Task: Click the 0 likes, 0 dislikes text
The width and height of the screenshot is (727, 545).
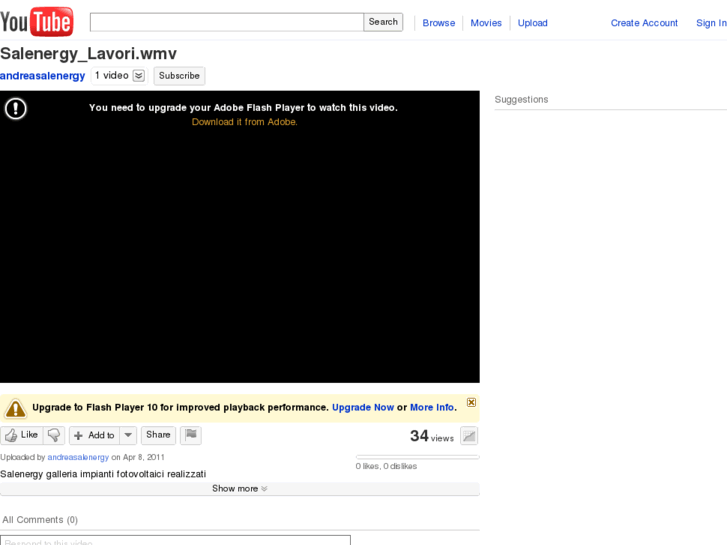Action: click(386, 466)
